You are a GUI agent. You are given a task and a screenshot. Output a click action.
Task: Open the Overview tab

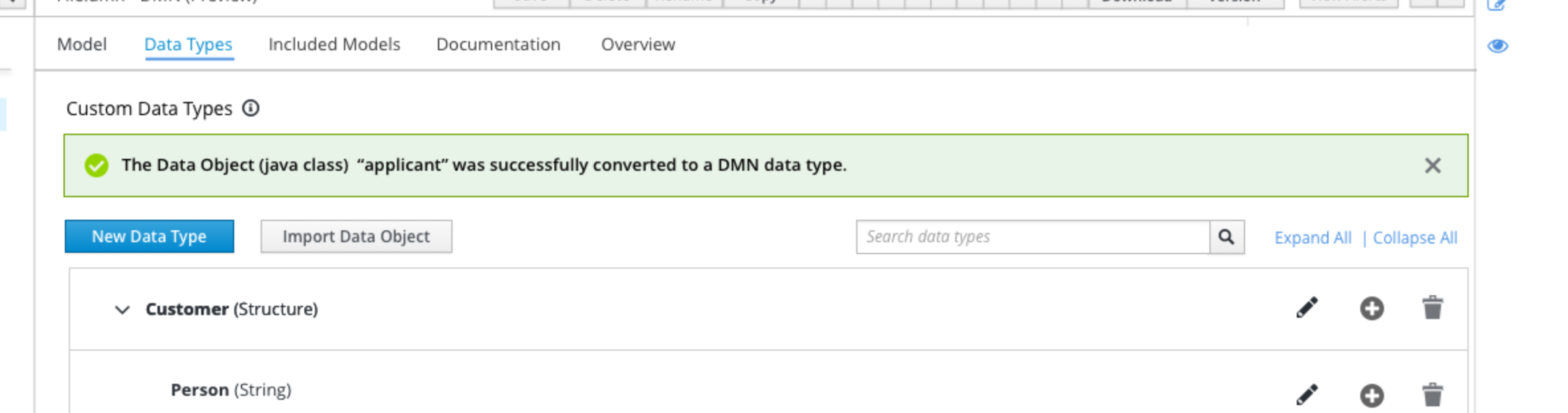[x=638, y=44]
